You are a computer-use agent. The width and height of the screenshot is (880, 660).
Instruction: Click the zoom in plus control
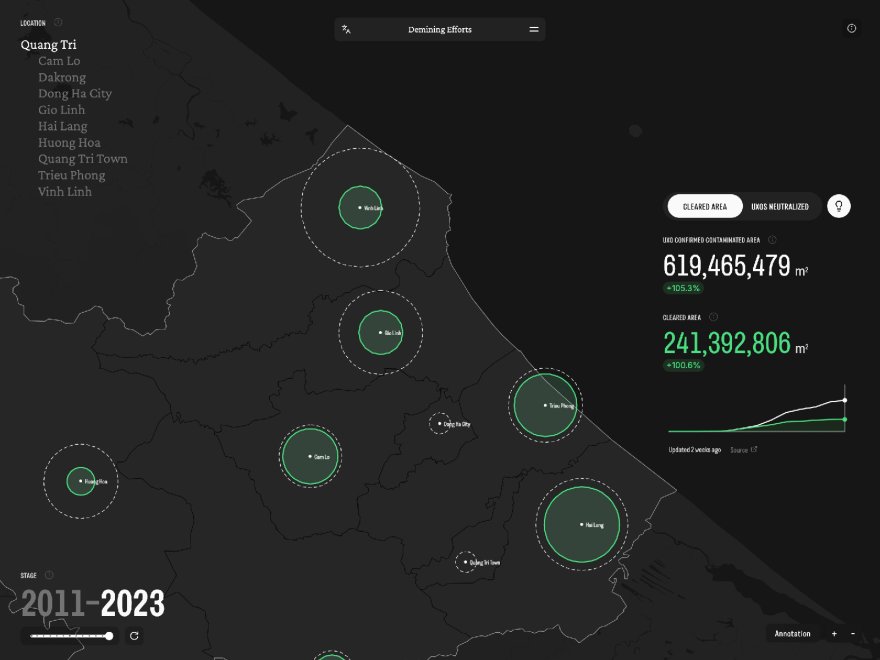pyautogui.click(x=834, y=633)
